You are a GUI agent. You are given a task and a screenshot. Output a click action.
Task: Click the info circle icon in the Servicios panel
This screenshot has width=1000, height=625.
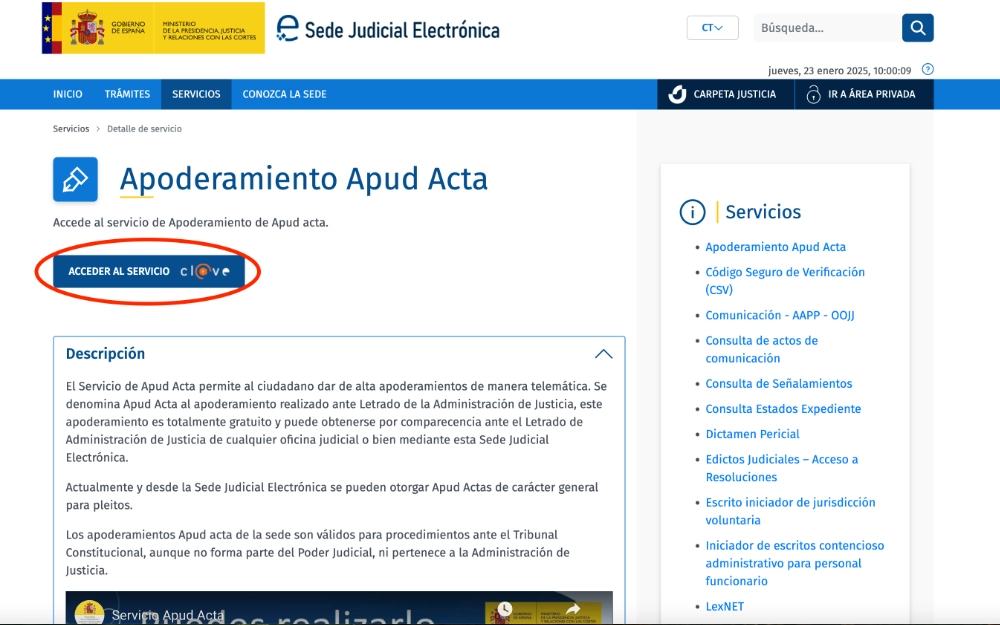[690, 212]
